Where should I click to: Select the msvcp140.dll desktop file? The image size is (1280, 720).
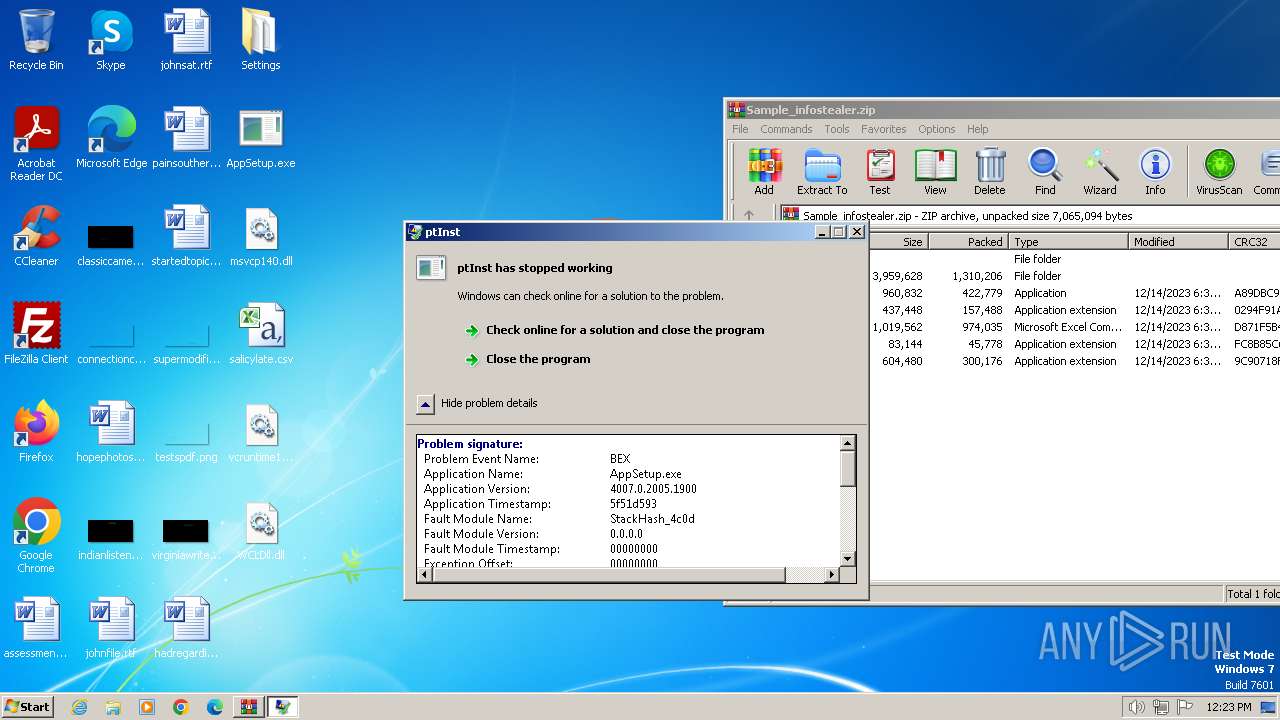(x=261, y=236)
